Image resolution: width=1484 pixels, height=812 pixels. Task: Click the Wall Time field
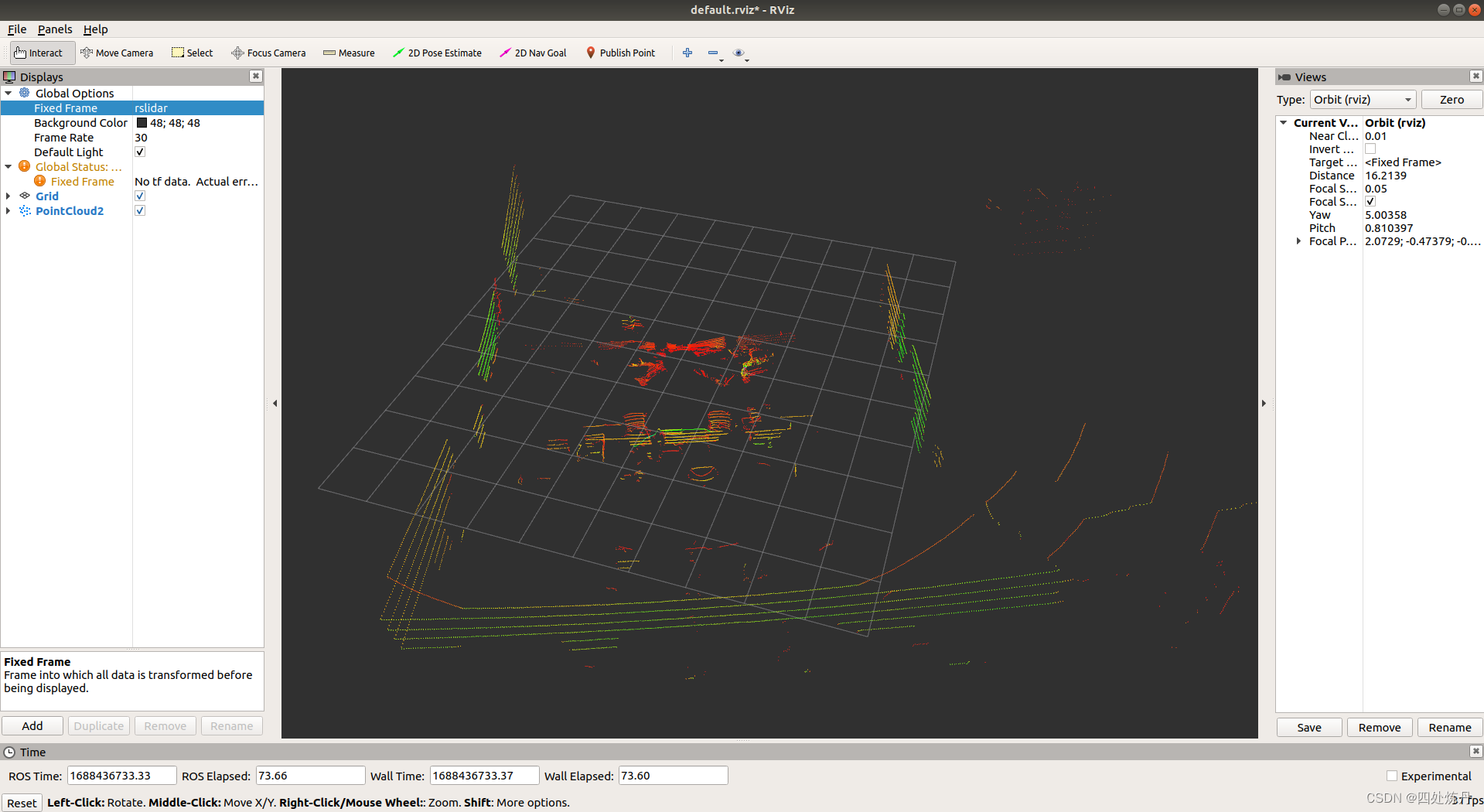pyautogui.click(x=484, y=775)
